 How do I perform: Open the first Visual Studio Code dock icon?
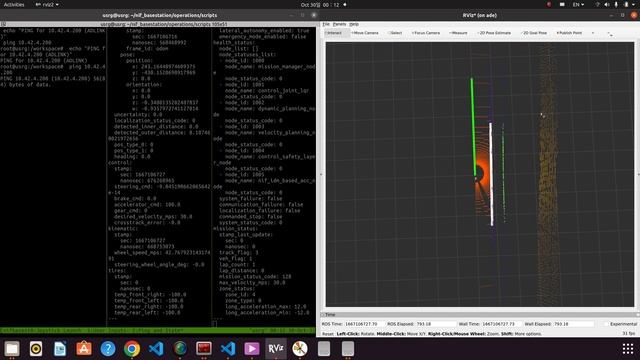point(156,349)
